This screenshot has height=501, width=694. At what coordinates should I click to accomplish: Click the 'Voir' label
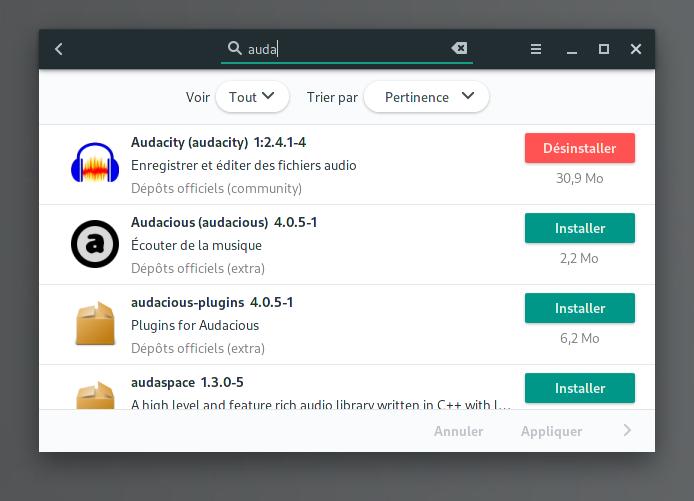coord(198,97)
